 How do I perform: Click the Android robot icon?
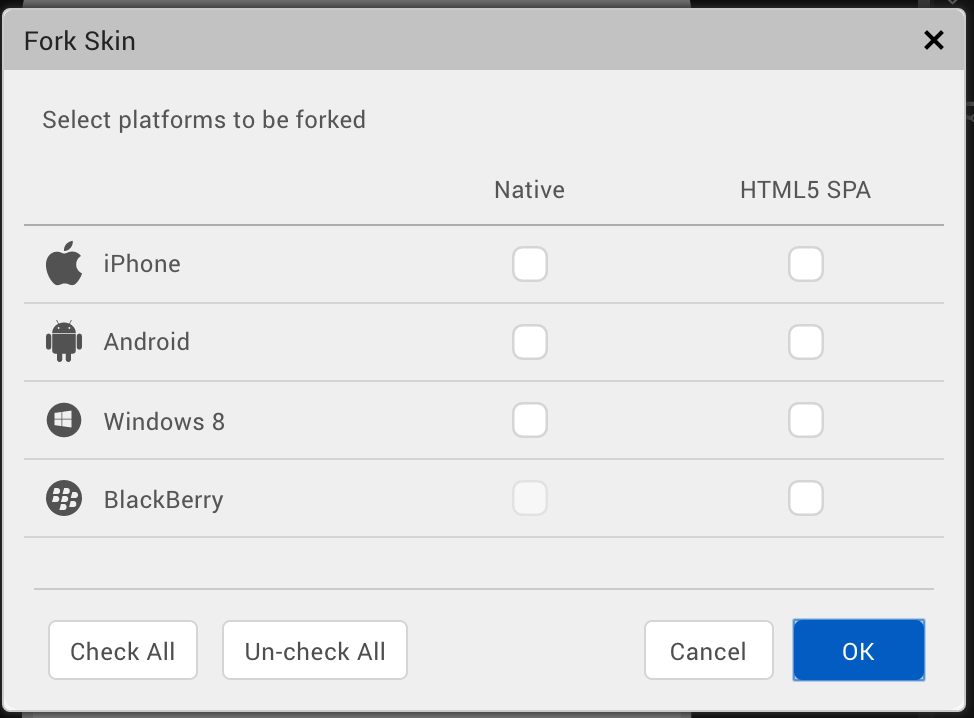click(64, 342)
